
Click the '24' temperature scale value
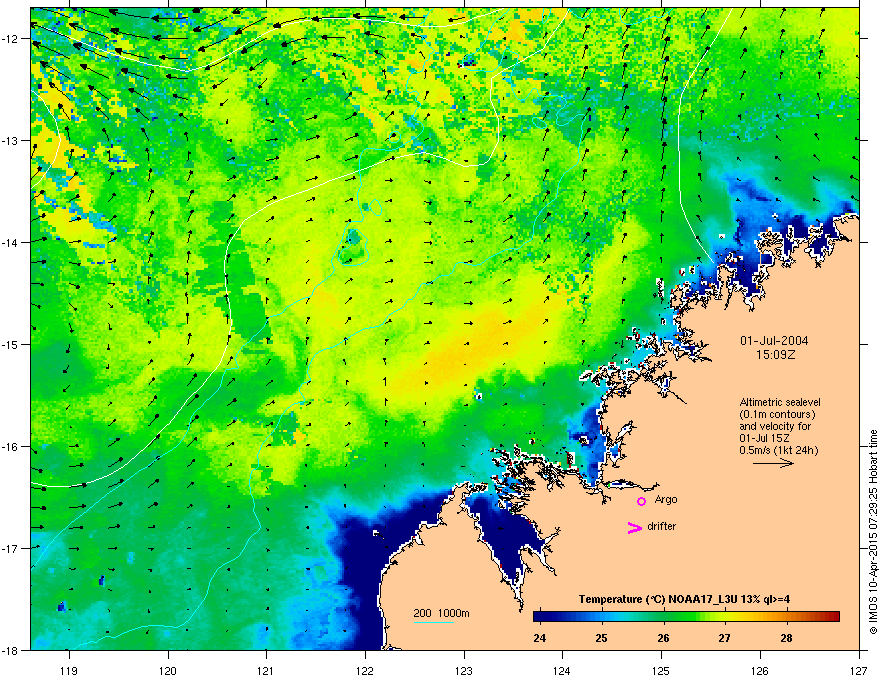pos(539,638)
